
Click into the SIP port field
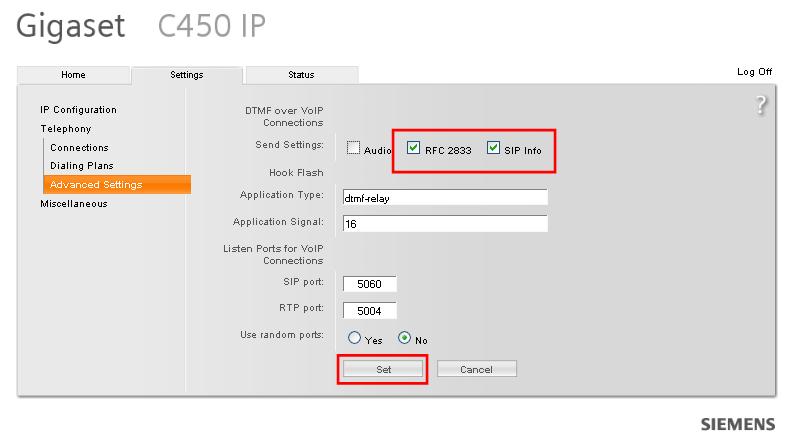[369, 284]
